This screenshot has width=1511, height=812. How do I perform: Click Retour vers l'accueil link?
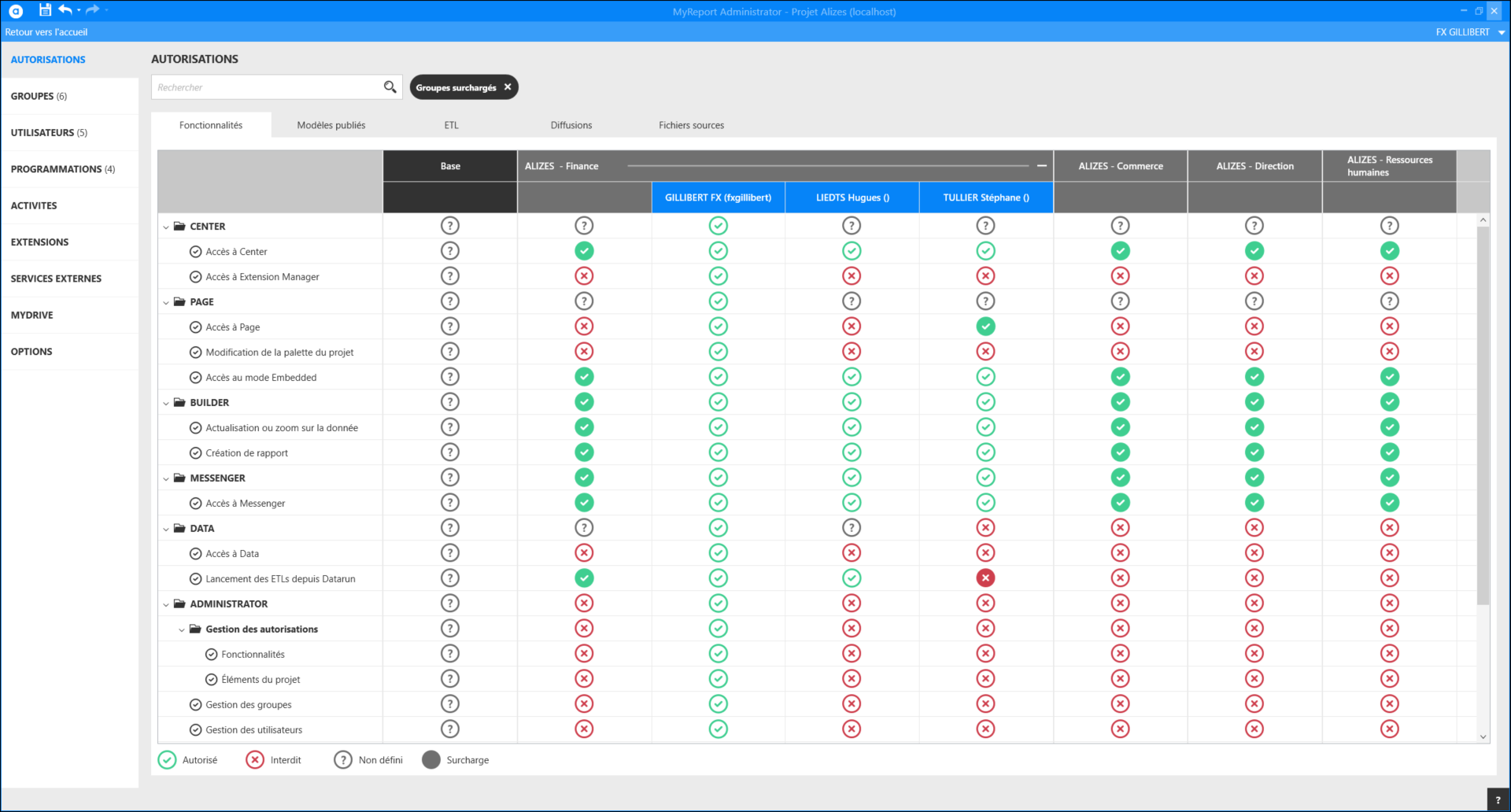46,32
